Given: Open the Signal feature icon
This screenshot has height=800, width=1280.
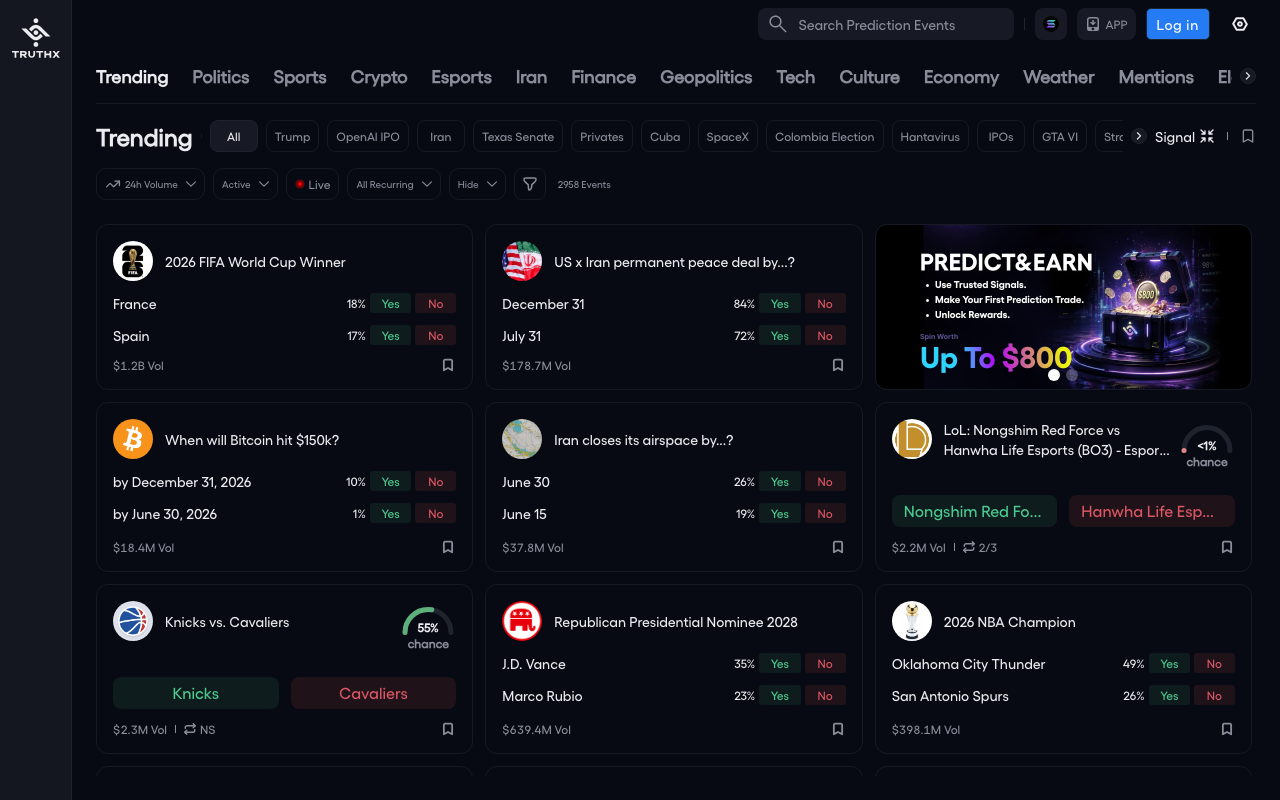Looking at the screenshot, I should pos(1207,136).
